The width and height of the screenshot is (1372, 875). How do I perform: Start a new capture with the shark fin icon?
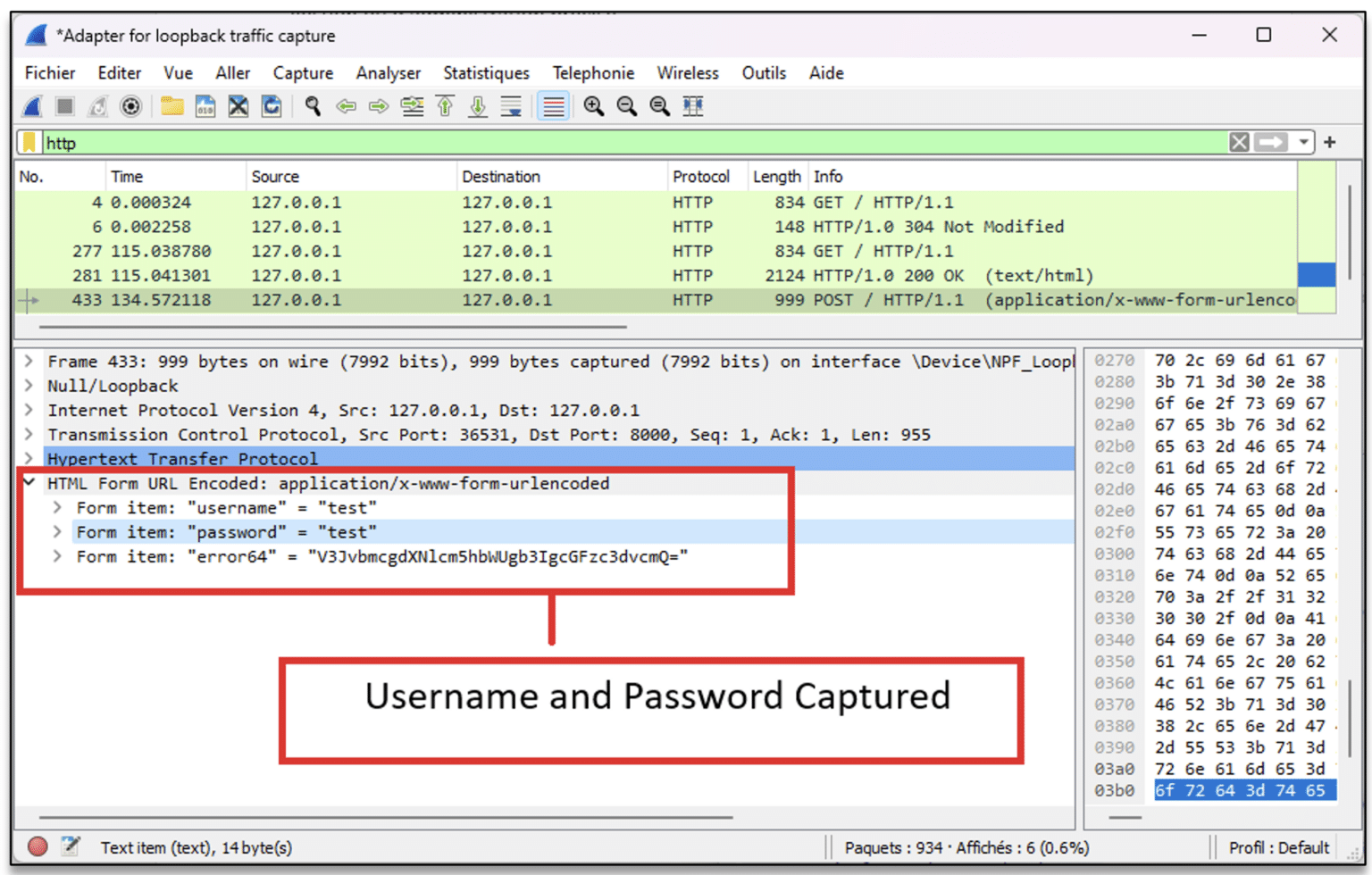coord(32,106)
